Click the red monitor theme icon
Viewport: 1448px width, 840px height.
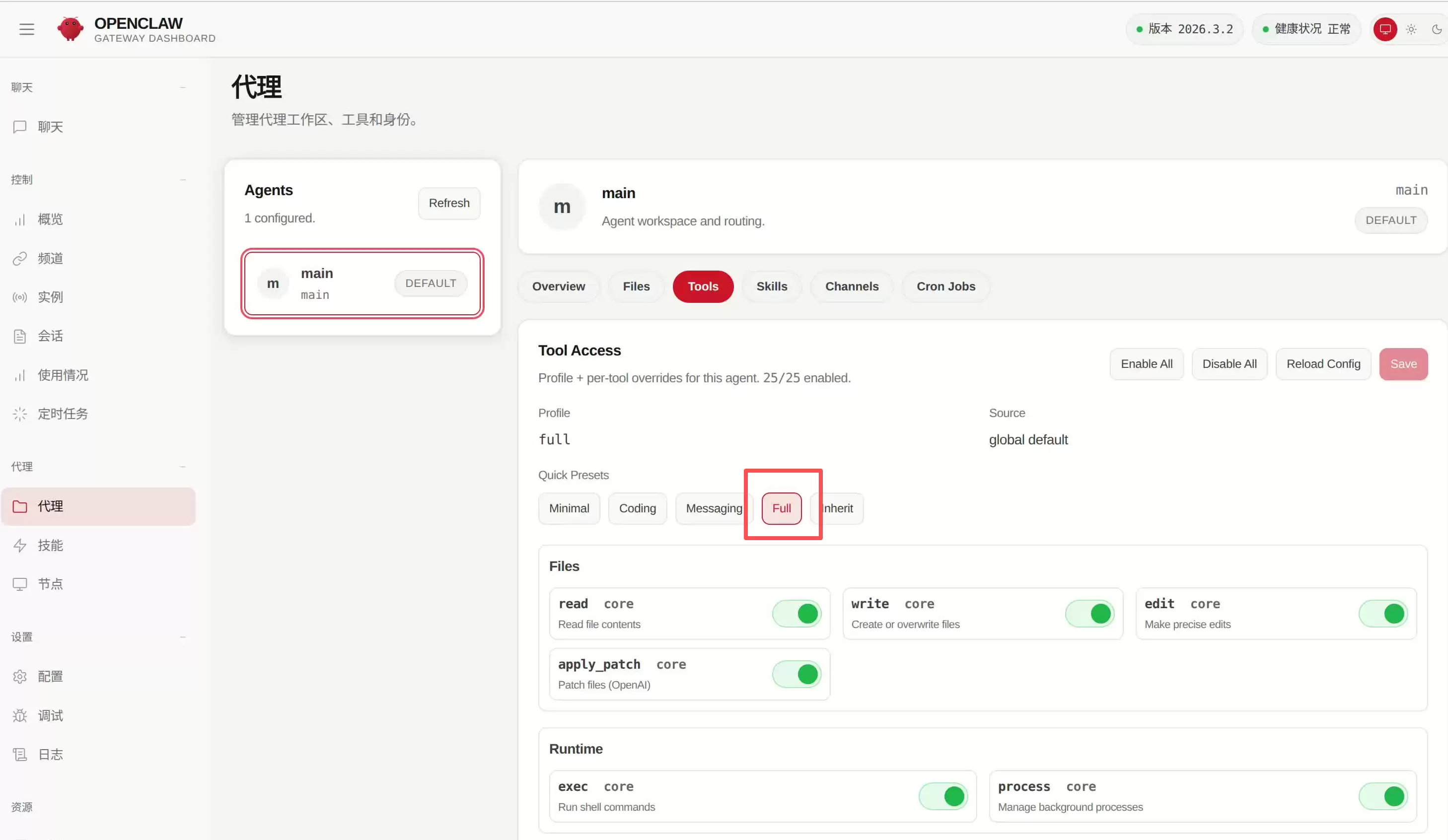1385,29
